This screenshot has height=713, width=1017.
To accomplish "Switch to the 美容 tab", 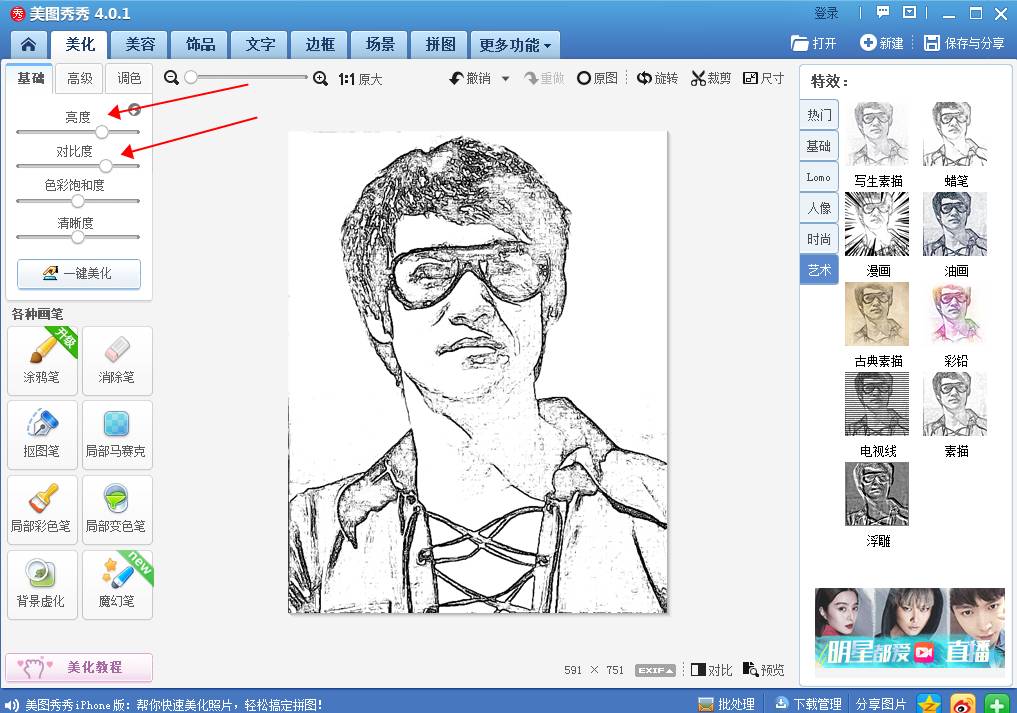I will click(x=140, y=45).
